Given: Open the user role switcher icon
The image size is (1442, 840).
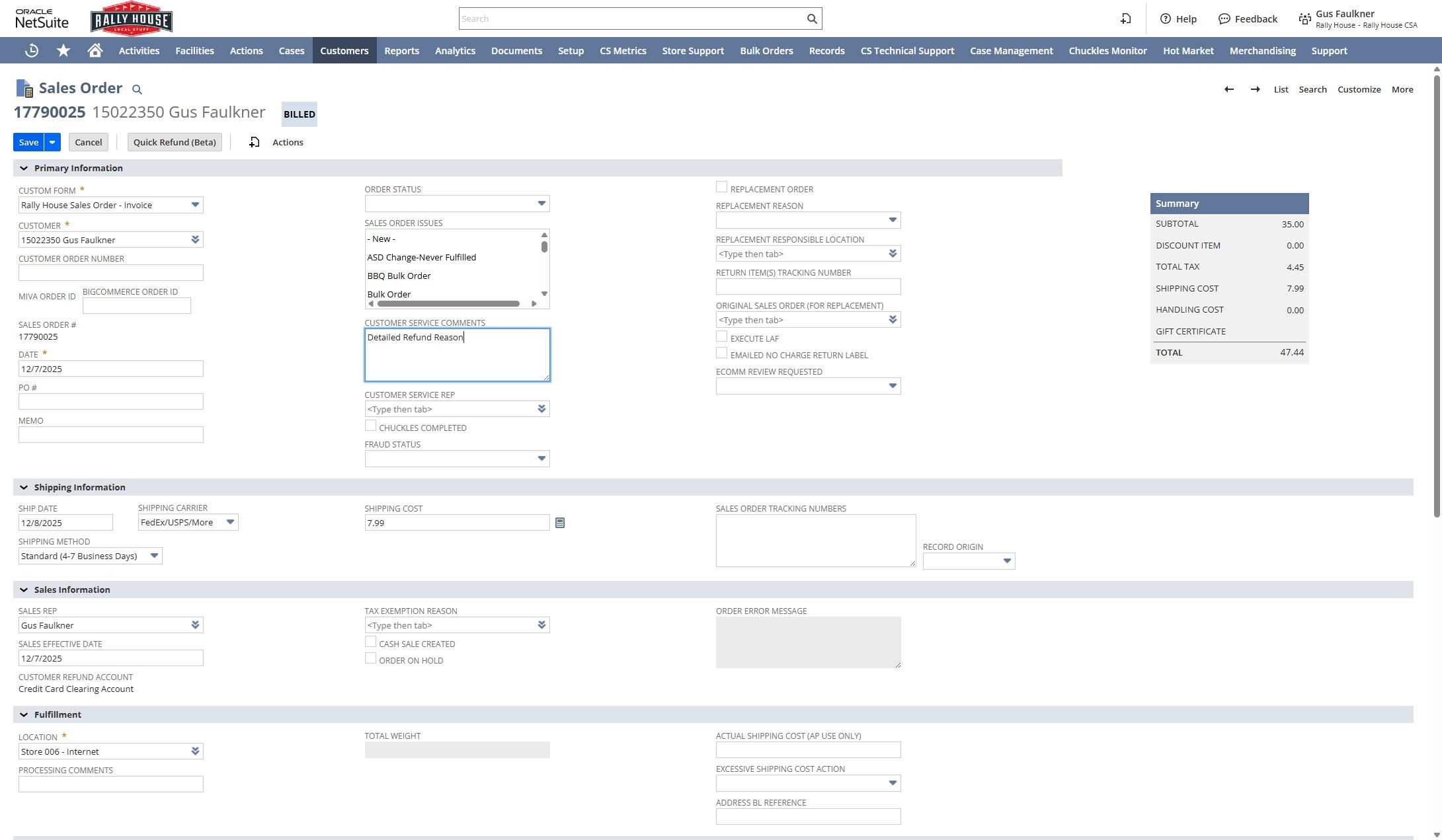Looking at the screenshot, I should 1304,19.
